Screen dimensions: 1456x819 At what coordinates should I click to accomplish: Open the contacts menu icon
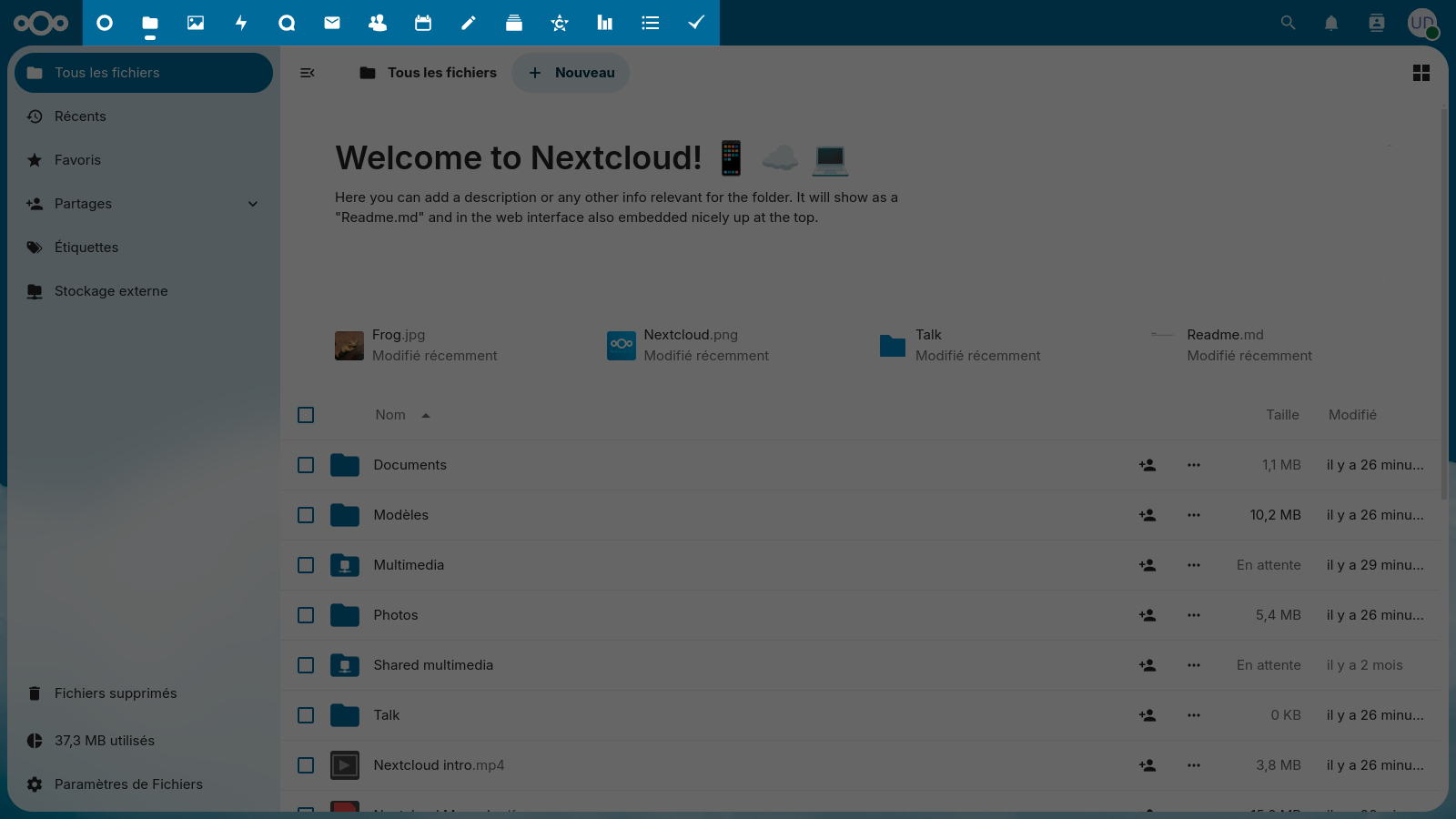point(1377,23)
